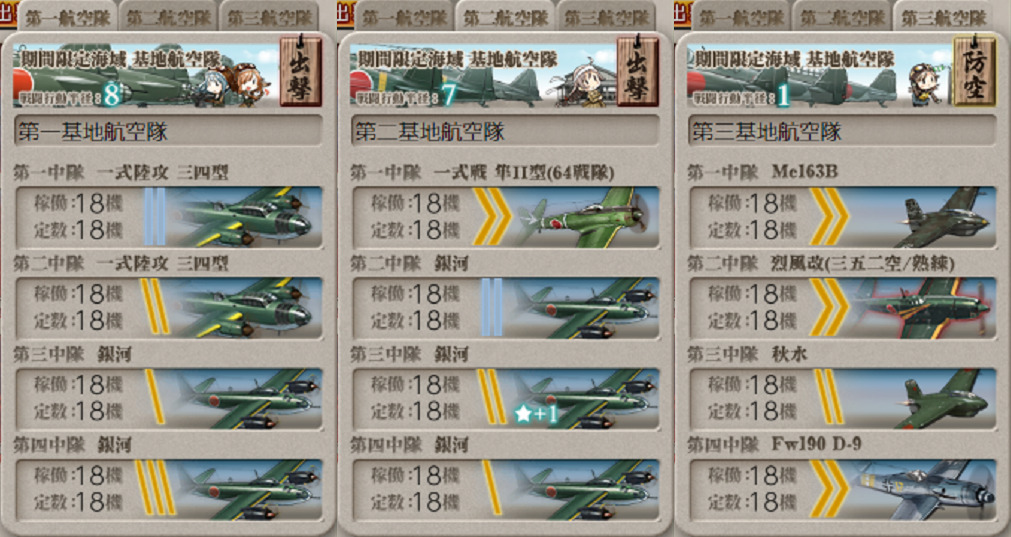Select second squadron 銀河 with blue proficiency bars

click(506, 308)
